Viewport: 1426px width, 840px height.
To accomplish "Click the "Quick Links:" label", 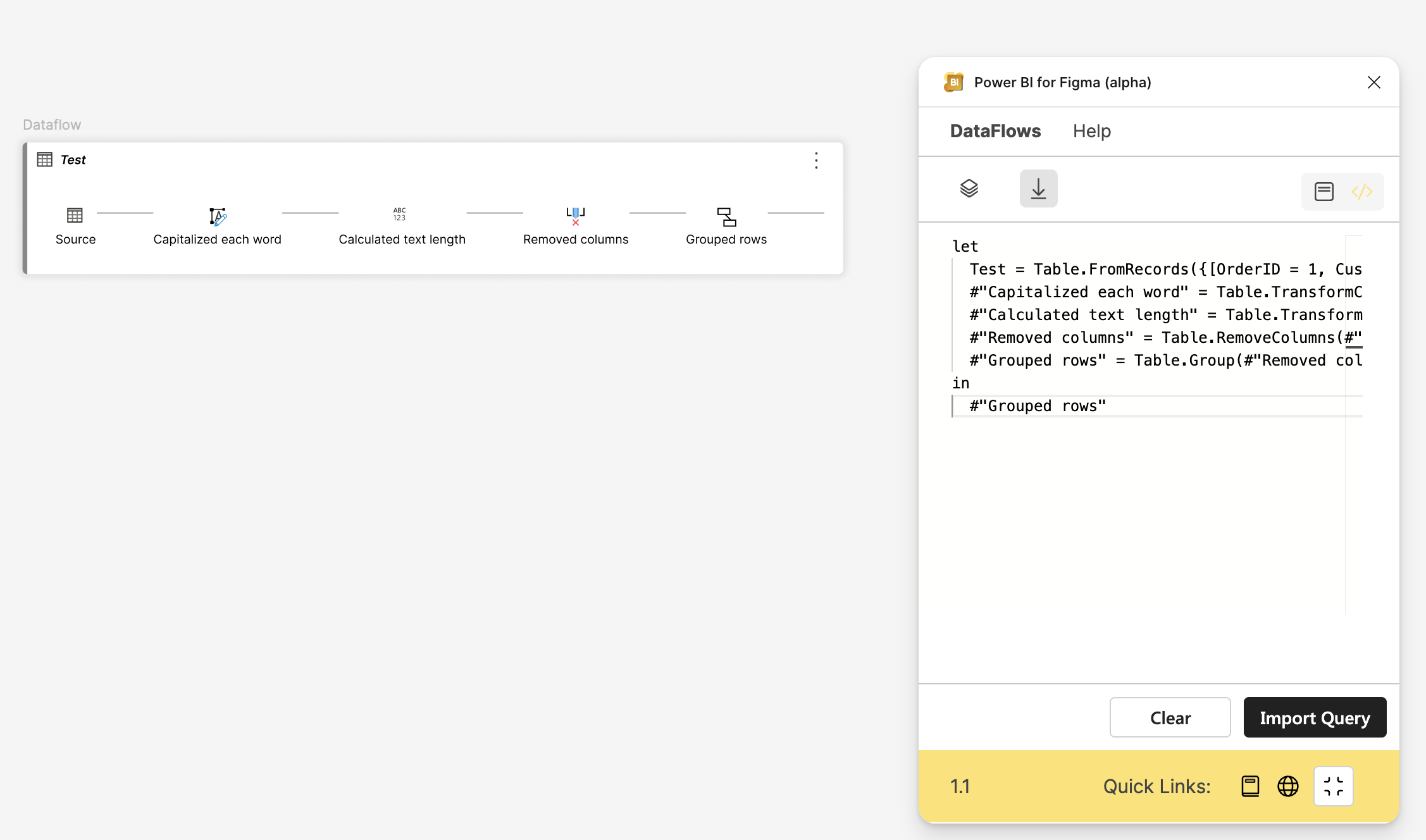I will 1156,786.
